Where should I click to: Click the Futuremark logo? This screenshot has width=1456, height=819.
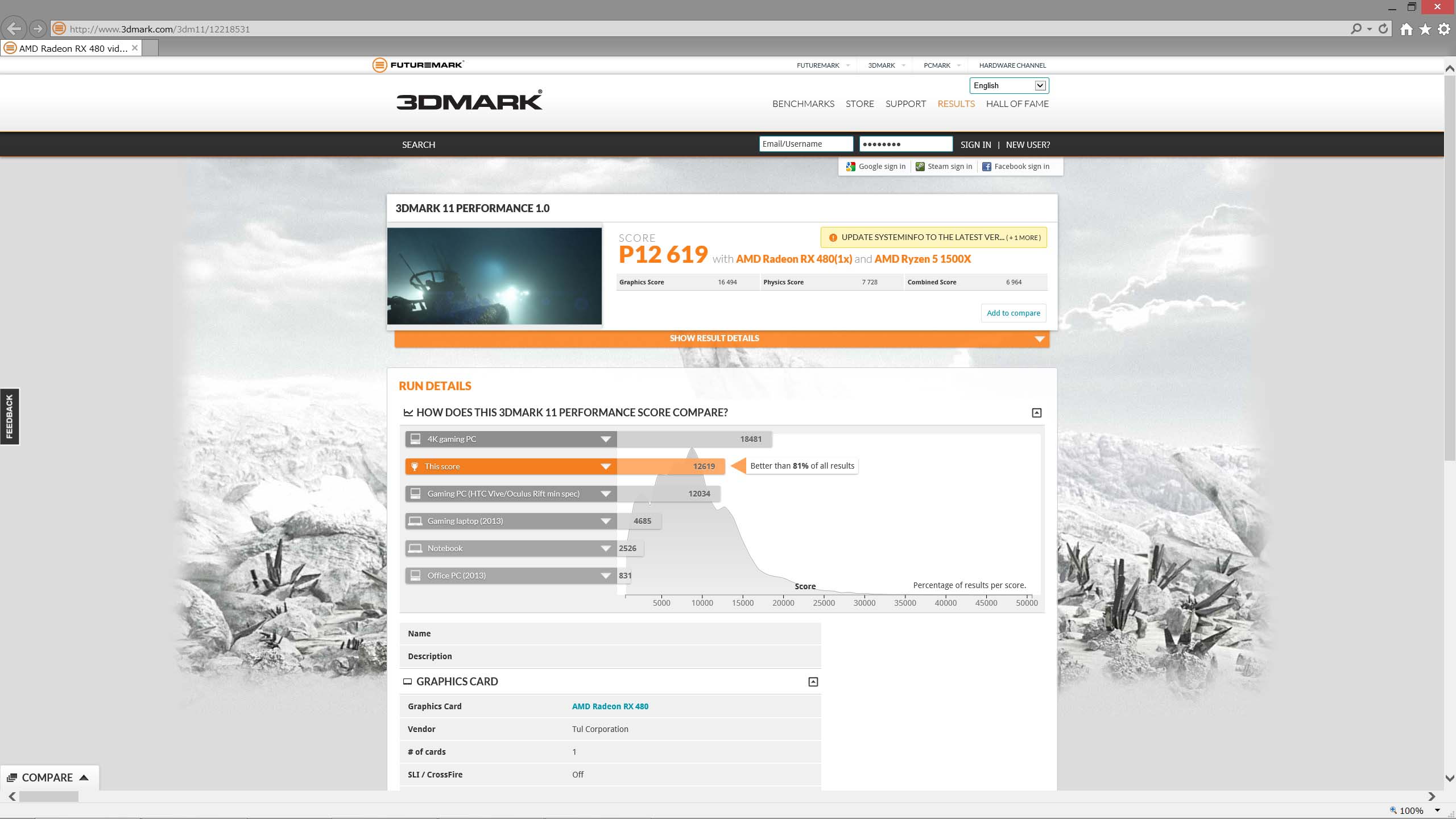pyautogui.click(x=418, y=65)
